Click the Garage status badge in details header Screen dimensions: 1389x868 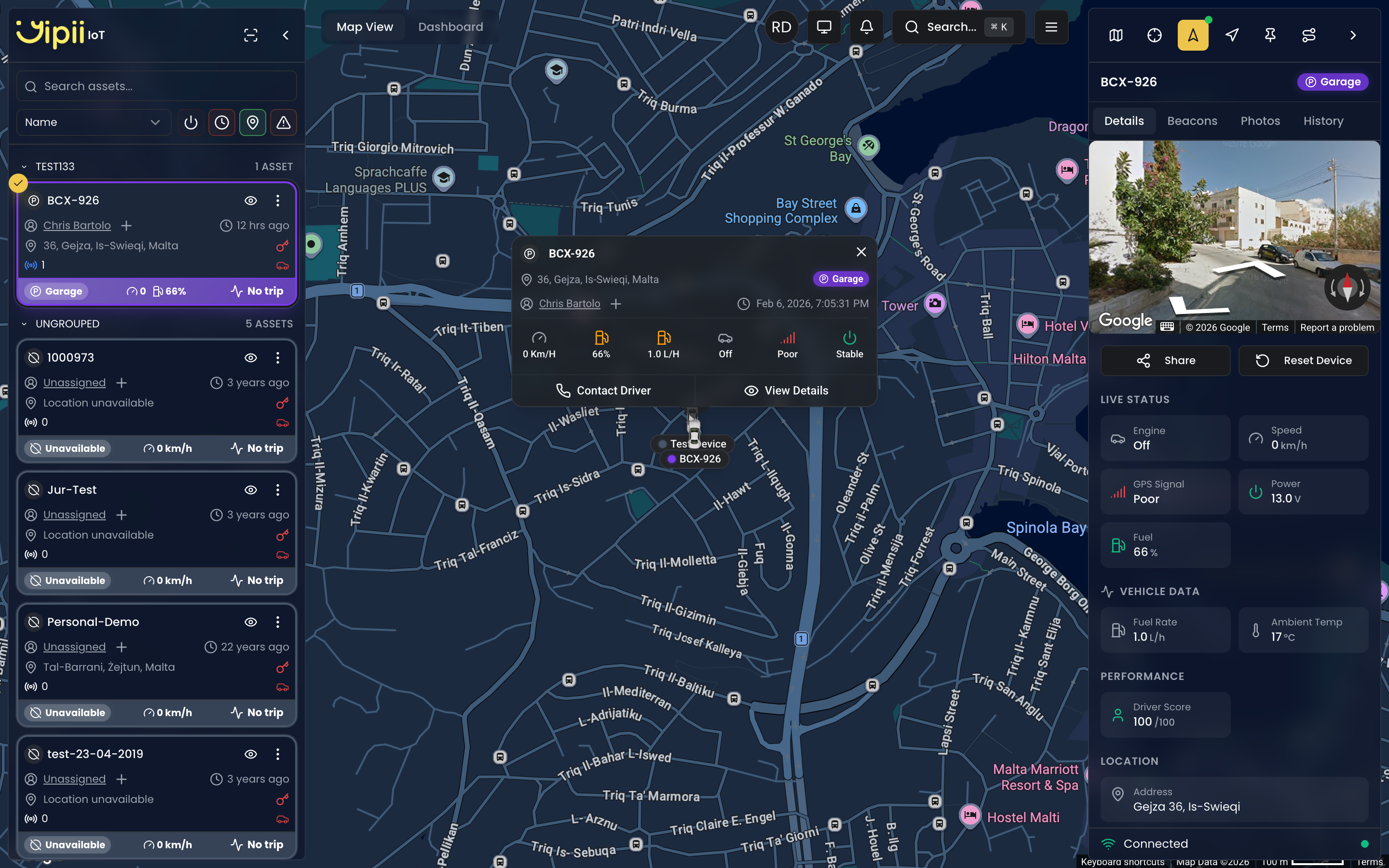[x=1333, y=82]
